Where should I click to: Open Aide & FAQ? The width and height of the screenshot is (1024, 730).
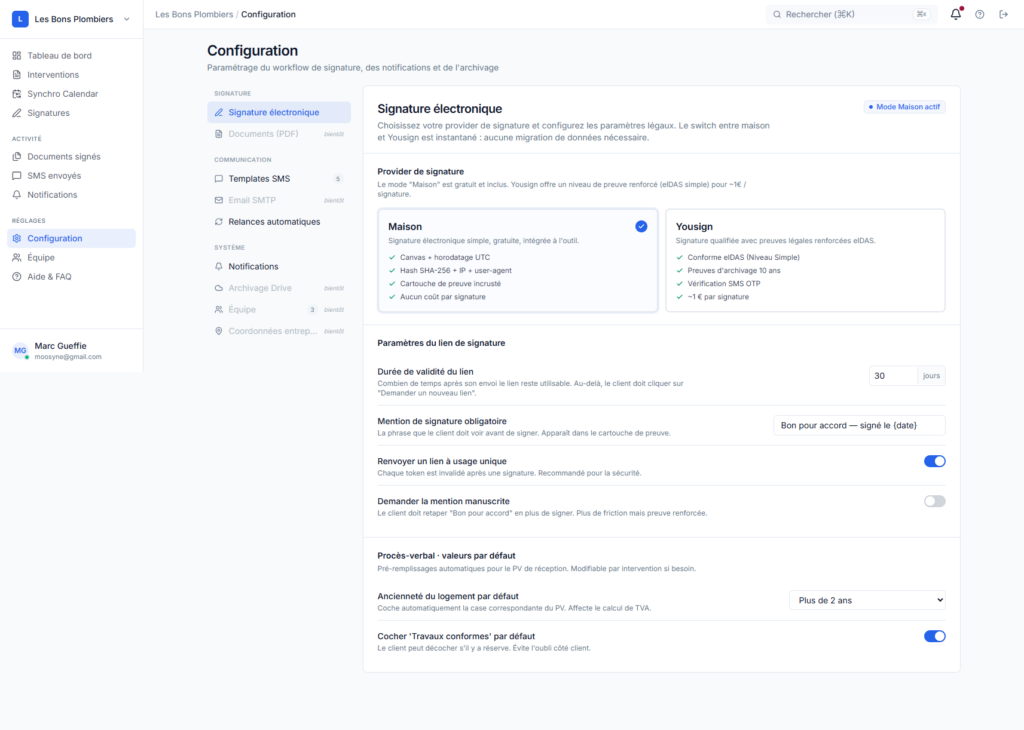[x=71, y=276]
